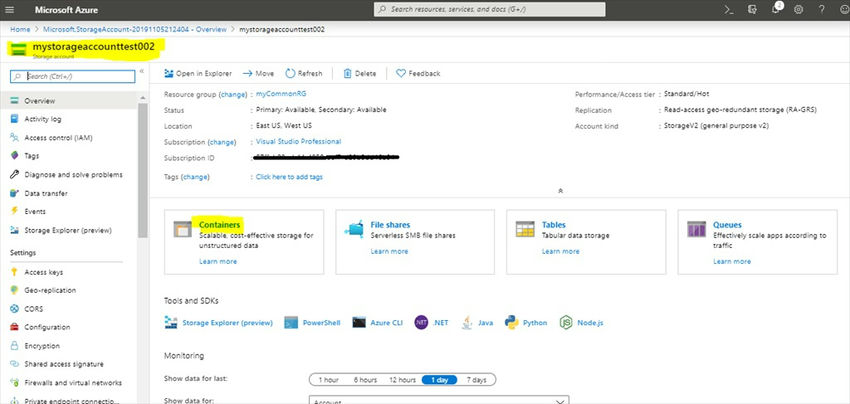Refresh the storage account overview
Image resolution: width=850 pixels, height=404 pixels.
(x=304, y=73)
